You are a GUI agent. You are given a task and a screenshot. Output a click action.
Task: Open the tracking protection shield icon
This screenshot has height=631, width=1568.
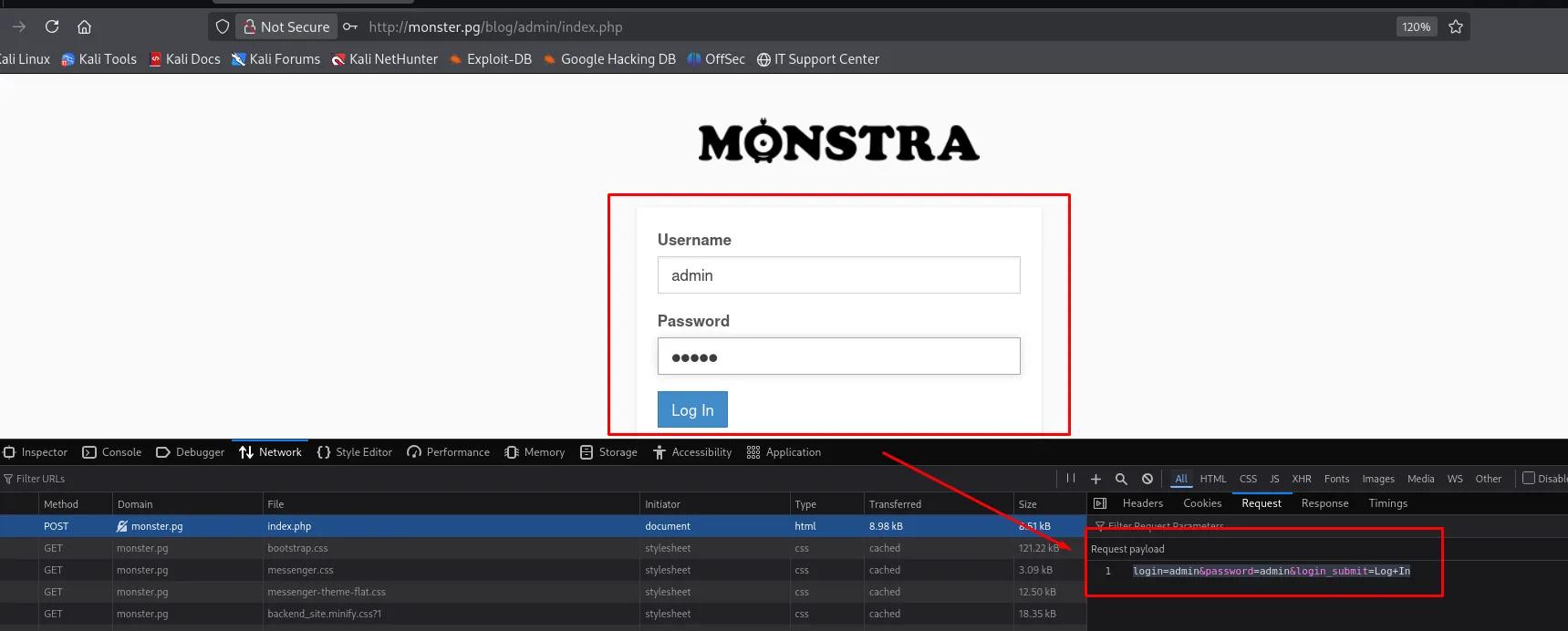tap(223, 26)
